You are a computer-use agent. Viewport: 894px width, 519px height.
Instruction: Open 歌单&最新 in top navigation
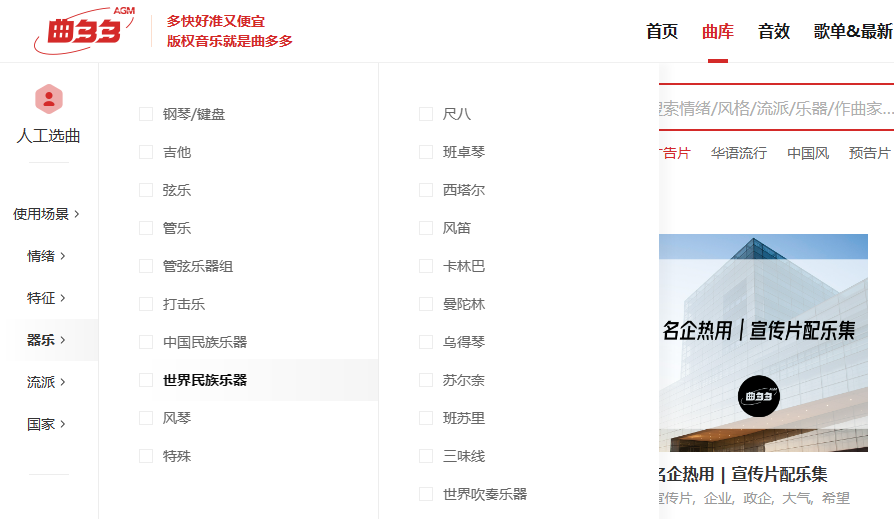coord(853,31)
